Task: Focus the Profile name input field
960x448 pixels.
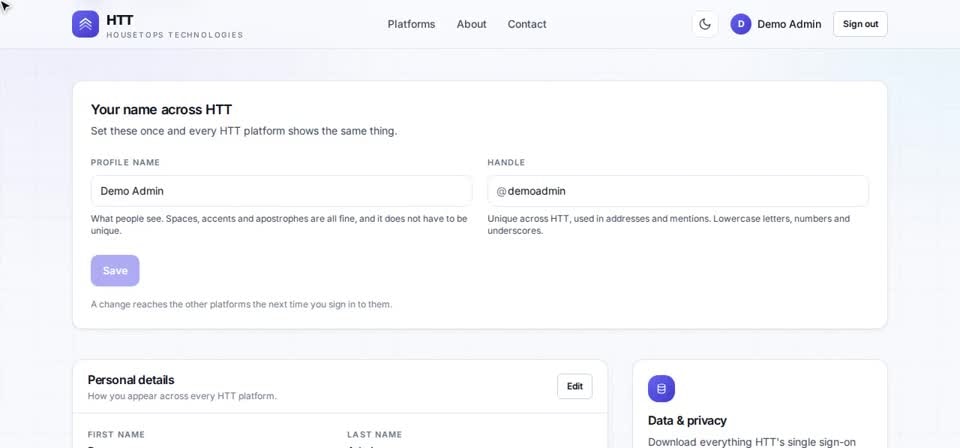Action: (282, 191)
